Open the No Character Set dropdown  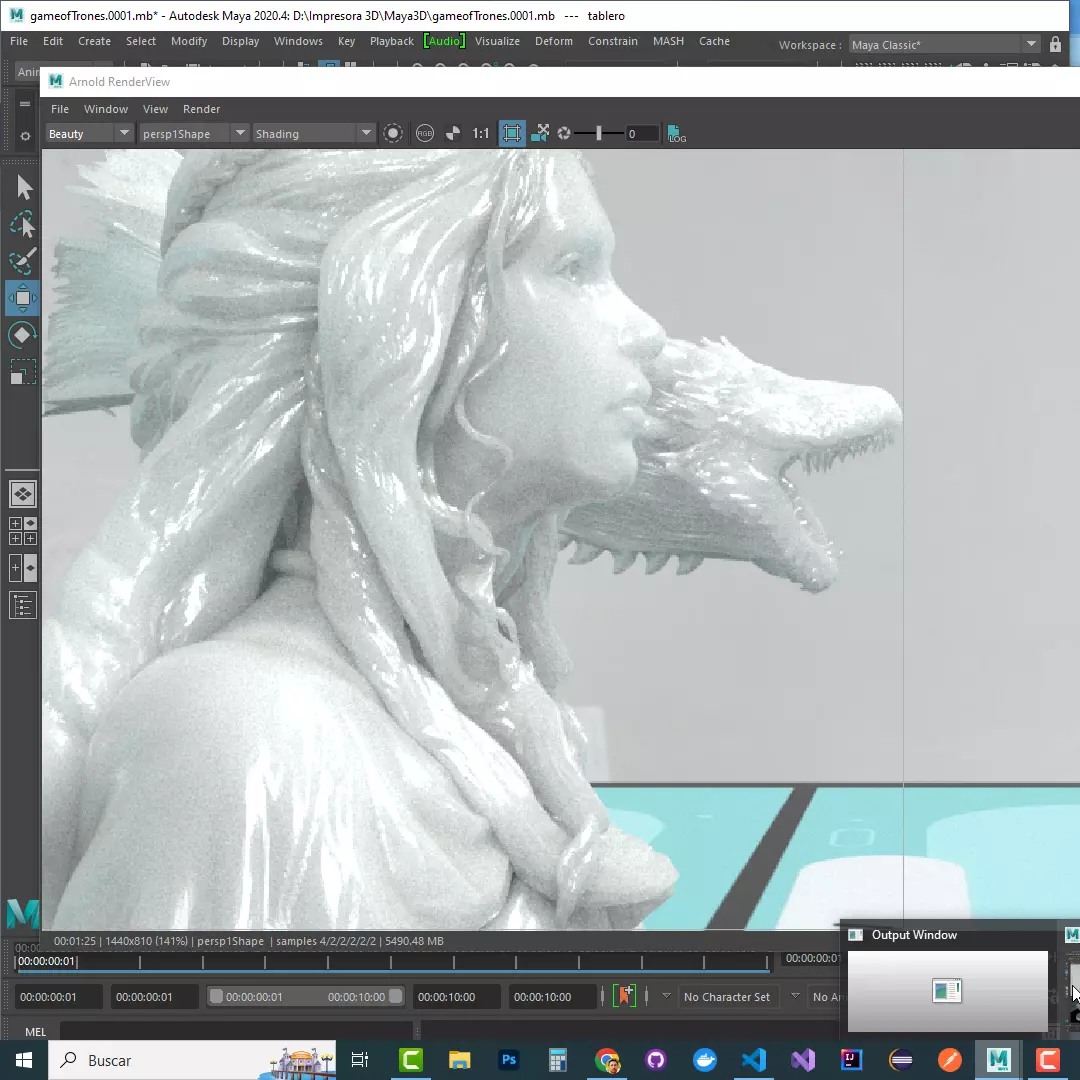pyautogui.click(x=729, y=997)
